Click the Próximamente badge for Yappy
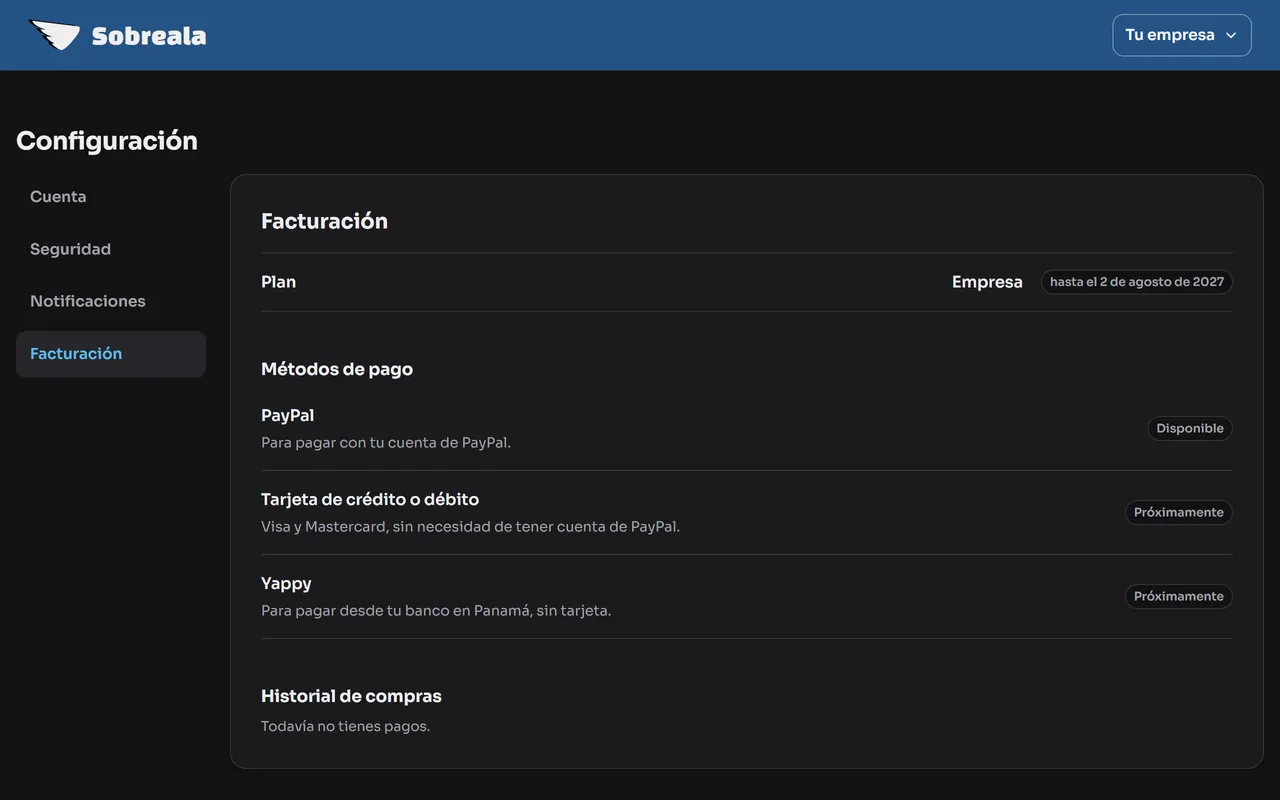This screenshot has width=1280, height=800. click(1178, 596)
